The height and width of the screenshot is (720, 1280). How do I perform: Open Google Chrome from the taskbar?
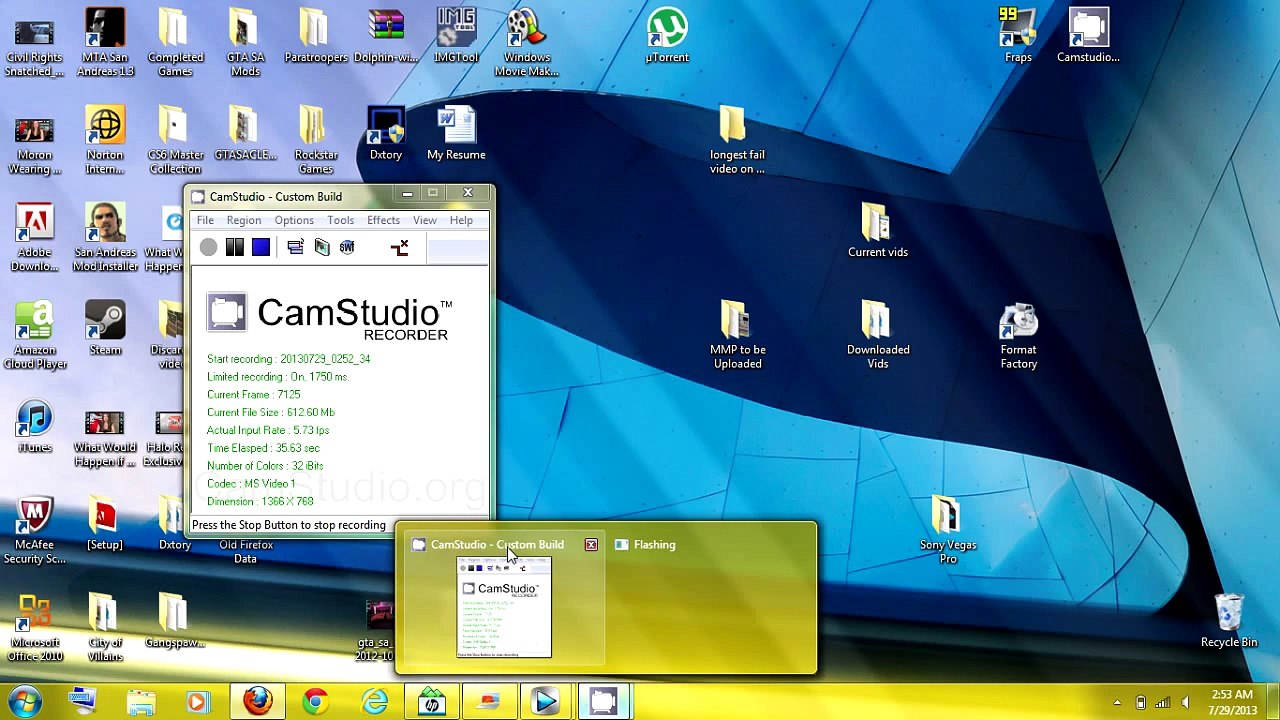tap(315, 702)
